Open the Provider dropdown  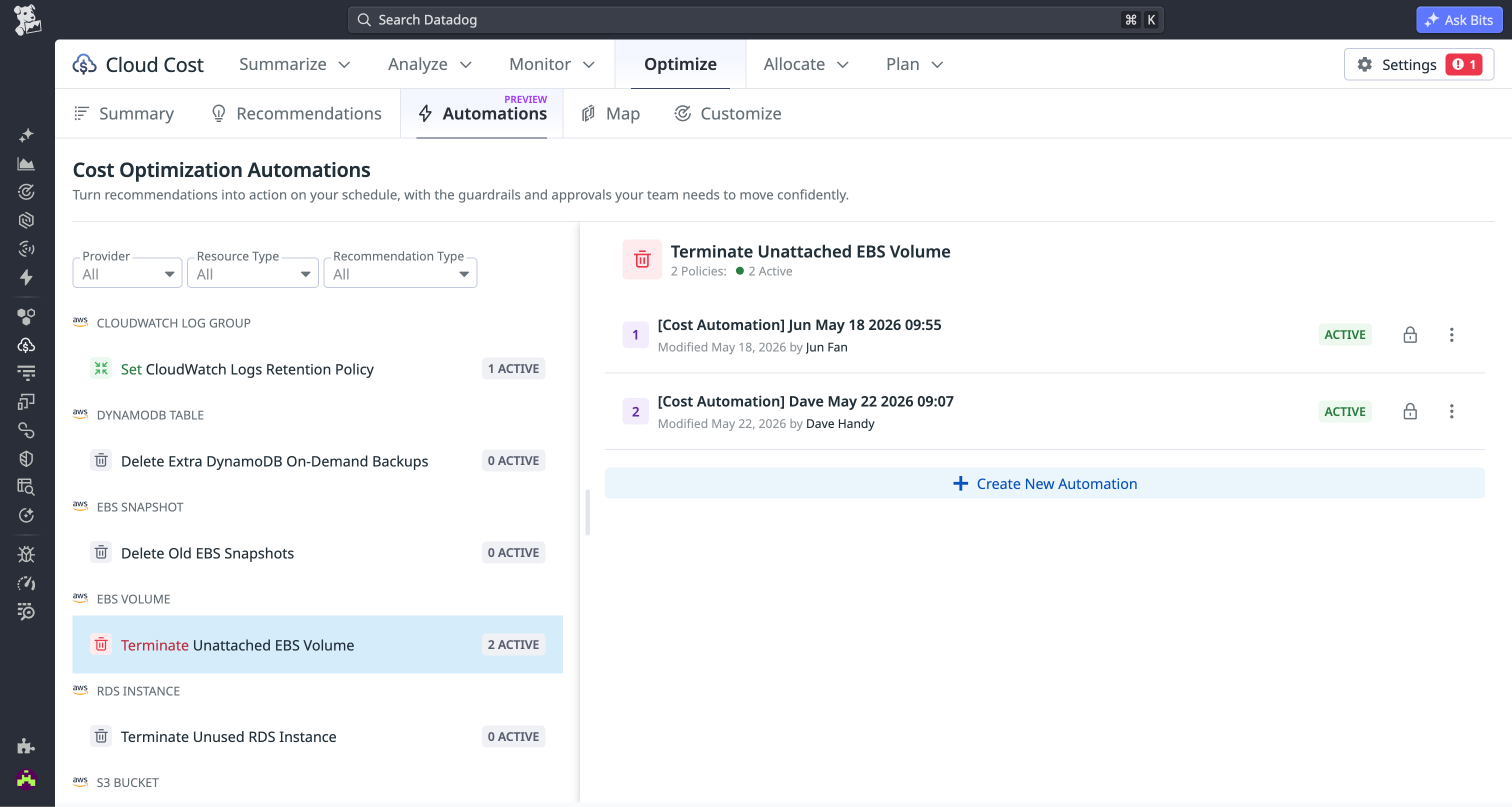(x=127, y=273)
